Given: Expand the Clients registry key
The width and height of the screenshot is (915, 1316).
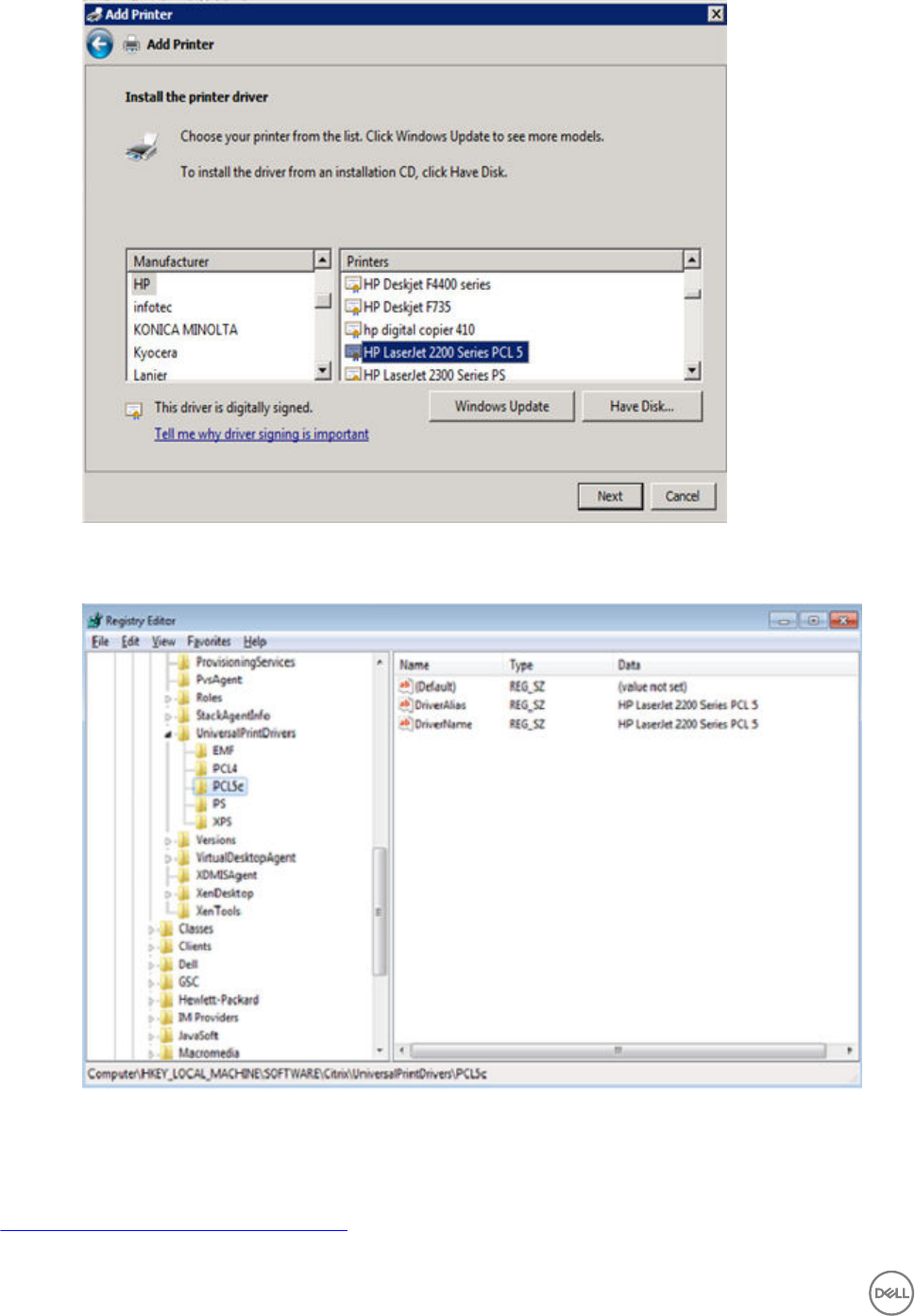Looking at the screenshot, I should (152, 947).
